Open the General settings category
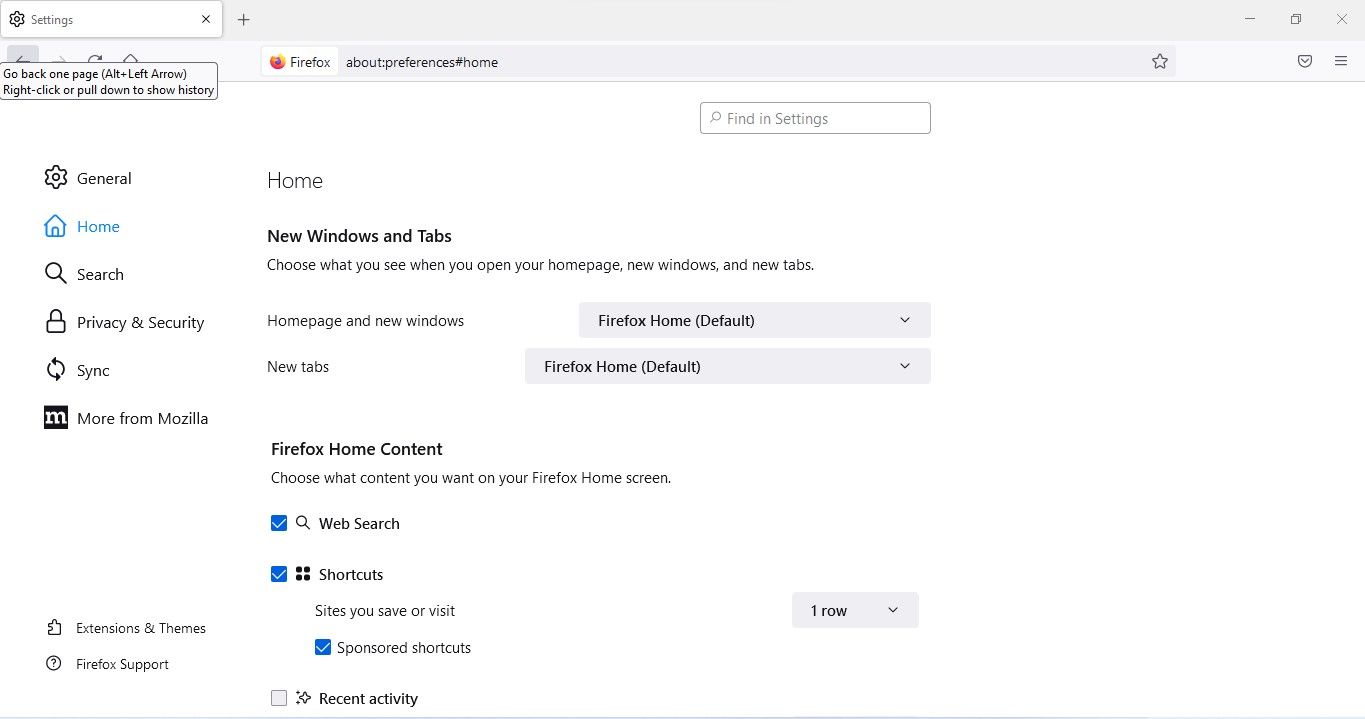1365x719 pixels. click(104, 178)
